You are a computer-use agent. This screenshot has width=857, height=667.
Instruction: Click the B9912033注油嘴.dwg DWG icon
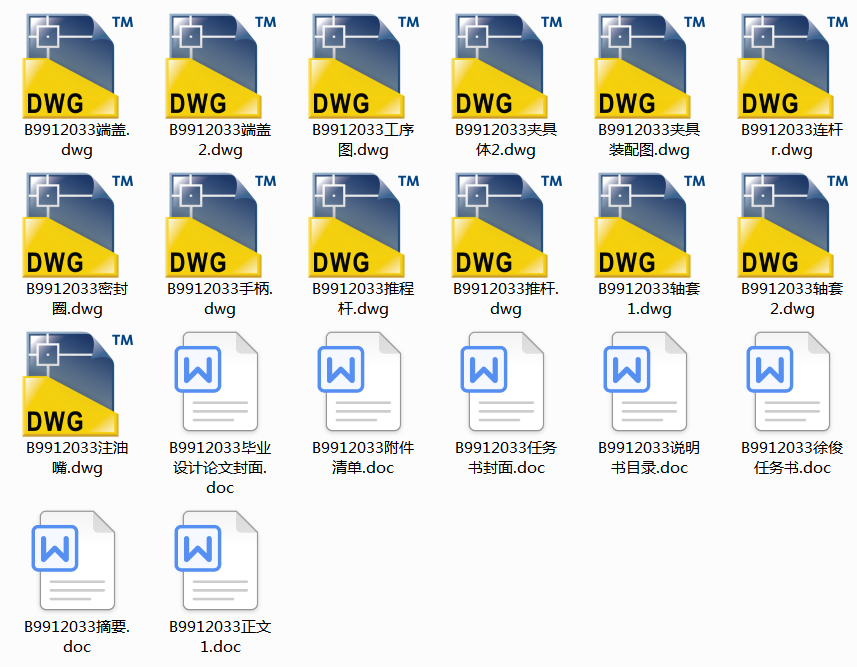[77, 384]
